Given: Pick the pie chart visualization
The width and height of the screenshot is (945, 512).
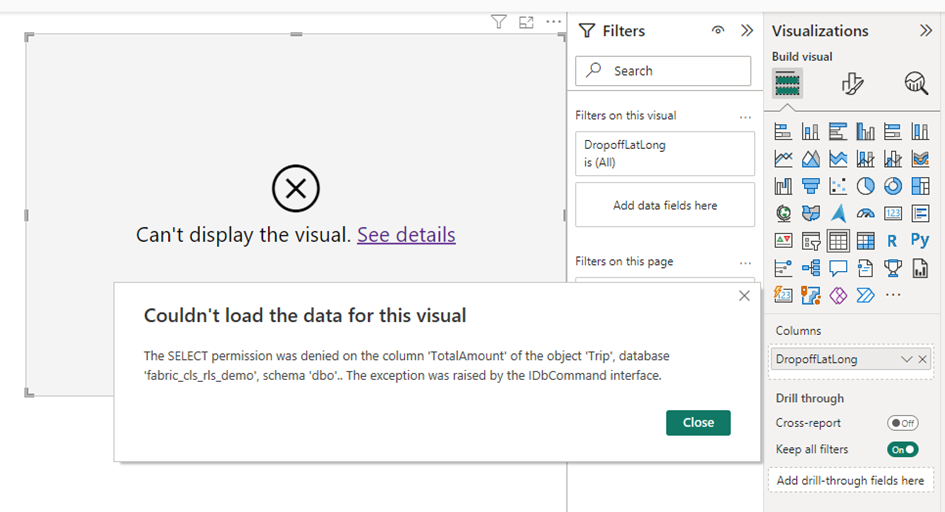Looking at the screenshot, I should click(865, 186).
